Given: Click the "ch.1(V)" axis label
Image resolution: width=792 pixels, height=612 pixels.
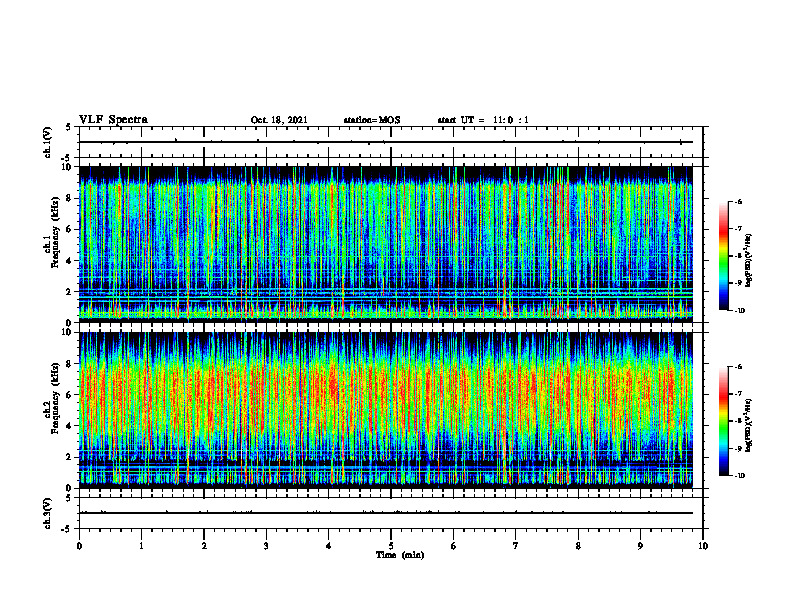Looking at the screenshot, I should click(x=48, y=142).
